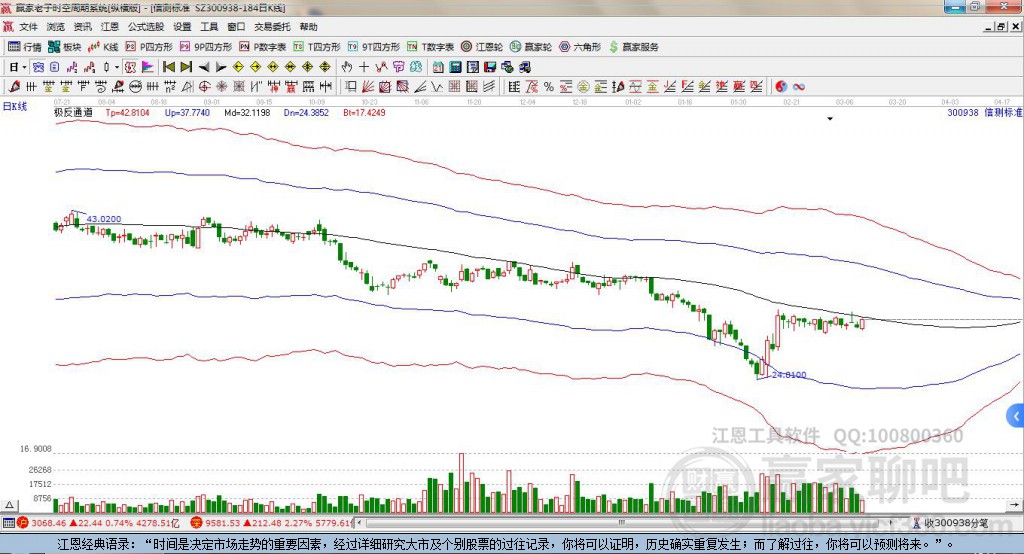Image resolution: width=1024 pixels, height=554 pixels.
Task: Open the 公式选股 menu
Action: [x=146, y=27]
